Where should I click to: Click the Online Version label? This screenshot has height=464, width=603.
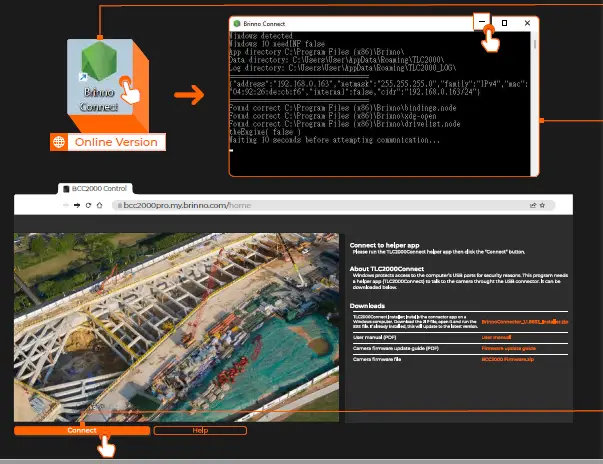click(116, 142)
